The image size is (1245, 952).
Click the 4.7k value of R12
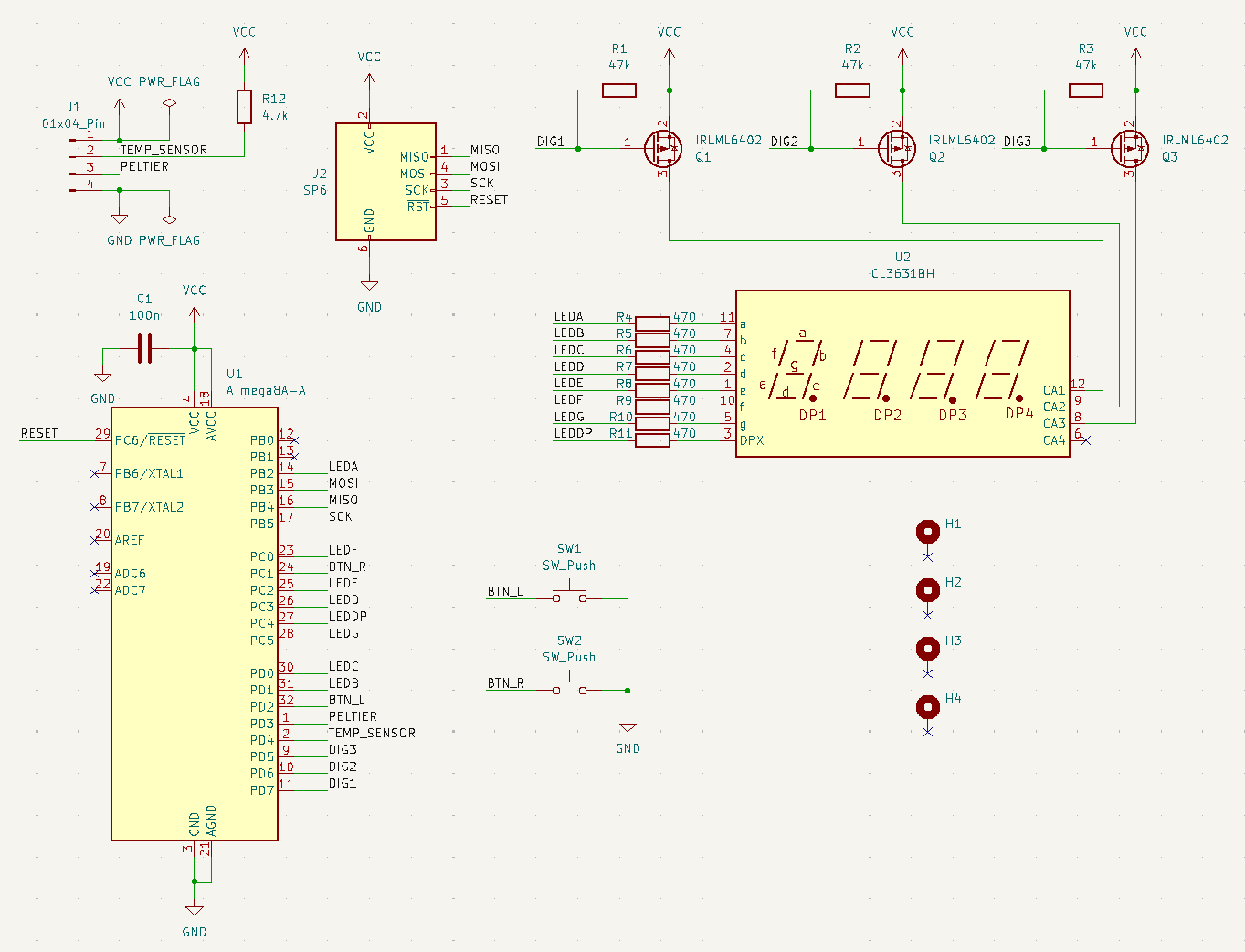(x=275, y=115)
